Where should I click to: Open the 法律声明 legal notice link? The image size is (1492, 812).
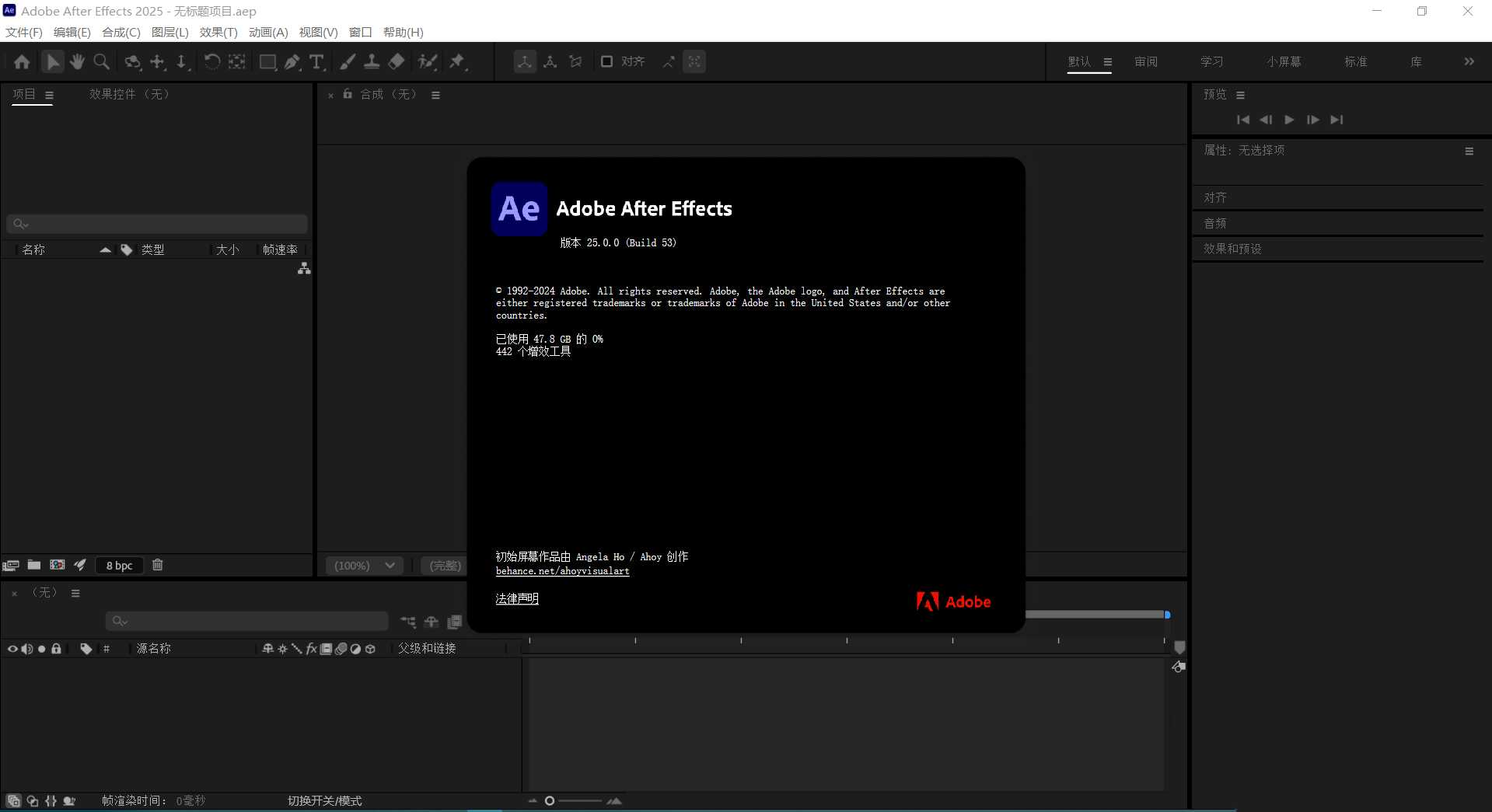517,598
